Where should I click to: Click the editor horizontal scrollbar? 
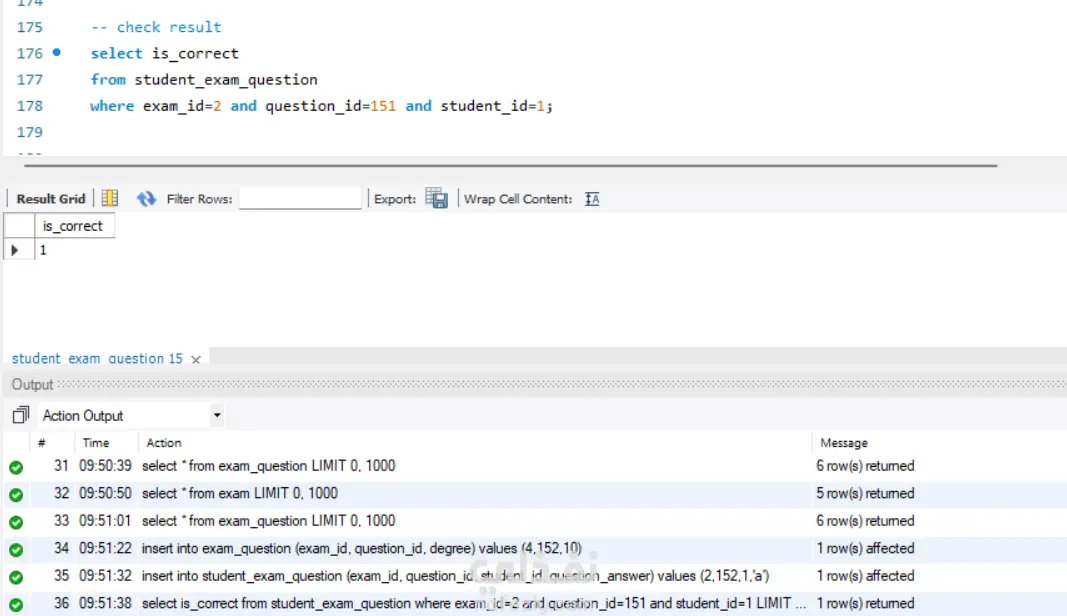point(510,165)
